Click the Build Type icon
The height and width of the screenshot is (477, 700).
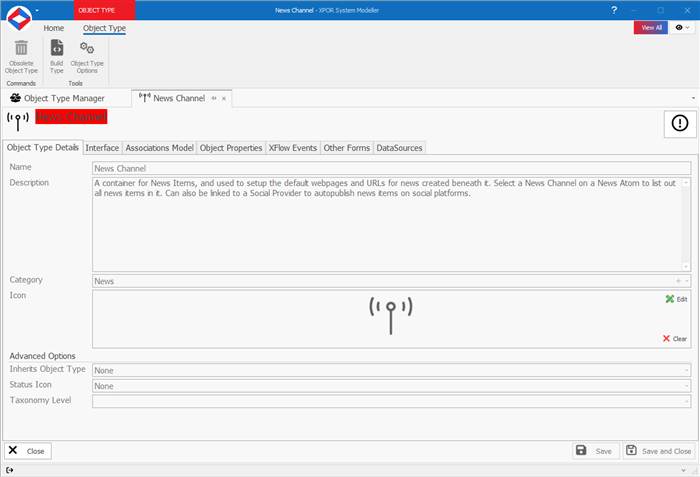point(57,49)
